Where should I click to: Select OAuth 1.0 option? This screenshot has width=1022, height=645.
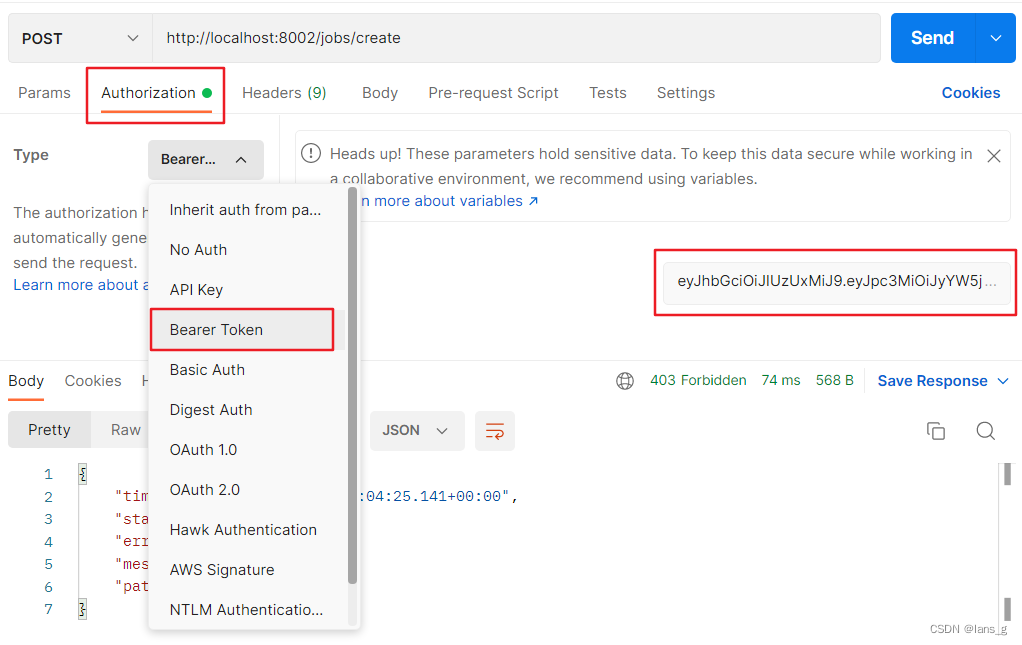coord(248,450)
